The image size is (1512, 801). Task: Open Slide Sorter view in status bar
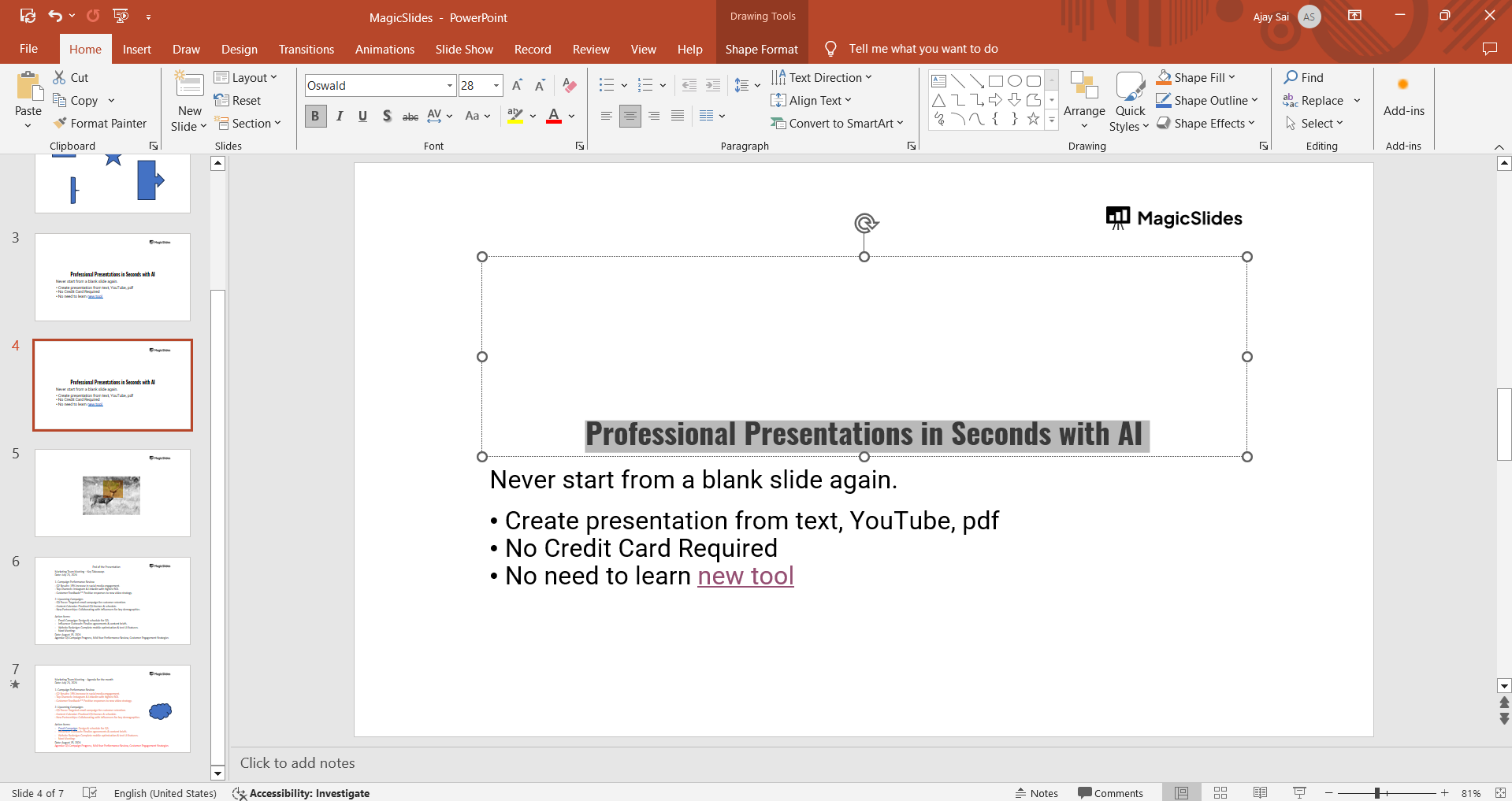point(1220,792)
